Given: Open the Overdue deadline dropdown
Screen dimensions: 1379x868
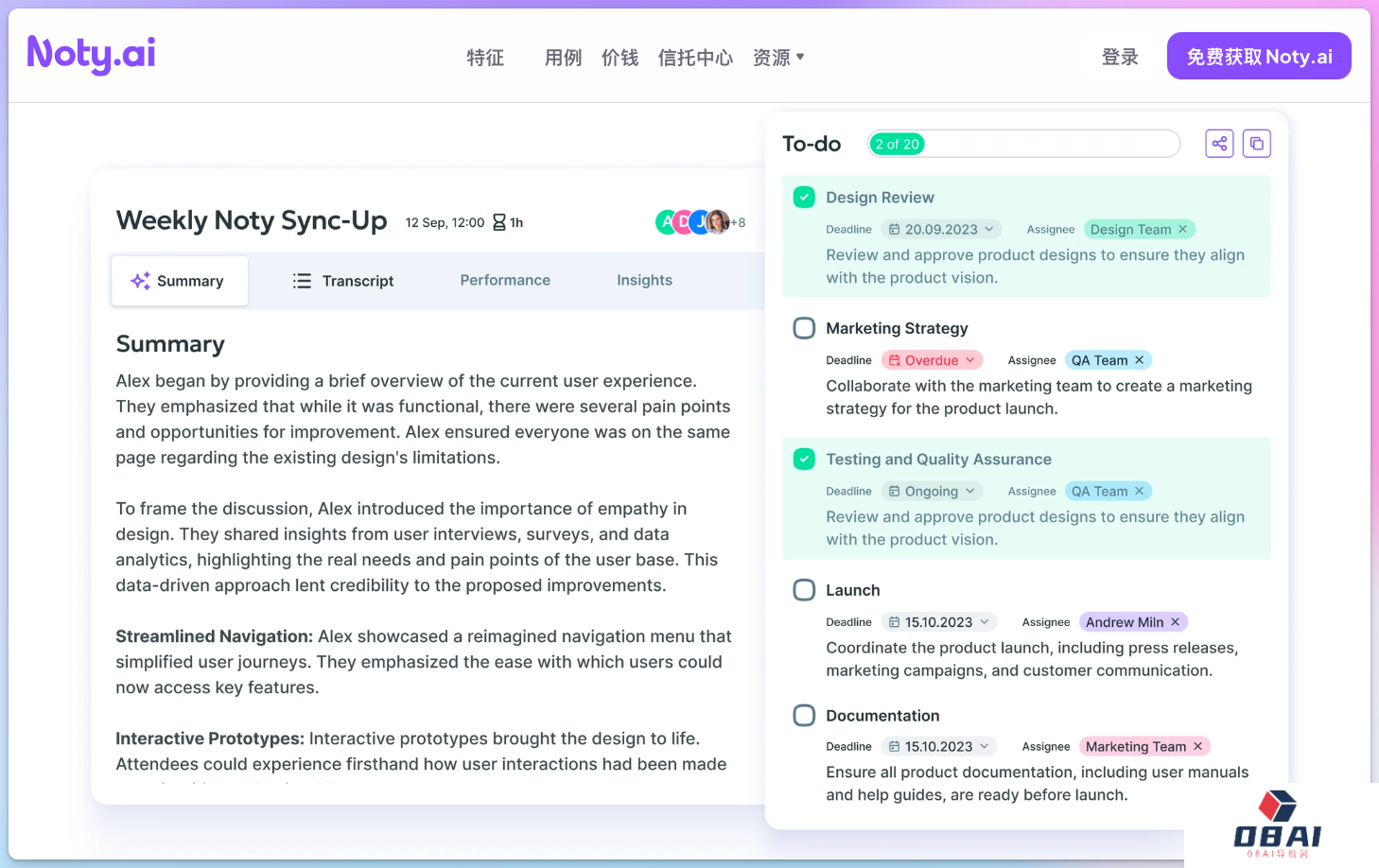Looking at the screenshot, I should click(932, 360).
